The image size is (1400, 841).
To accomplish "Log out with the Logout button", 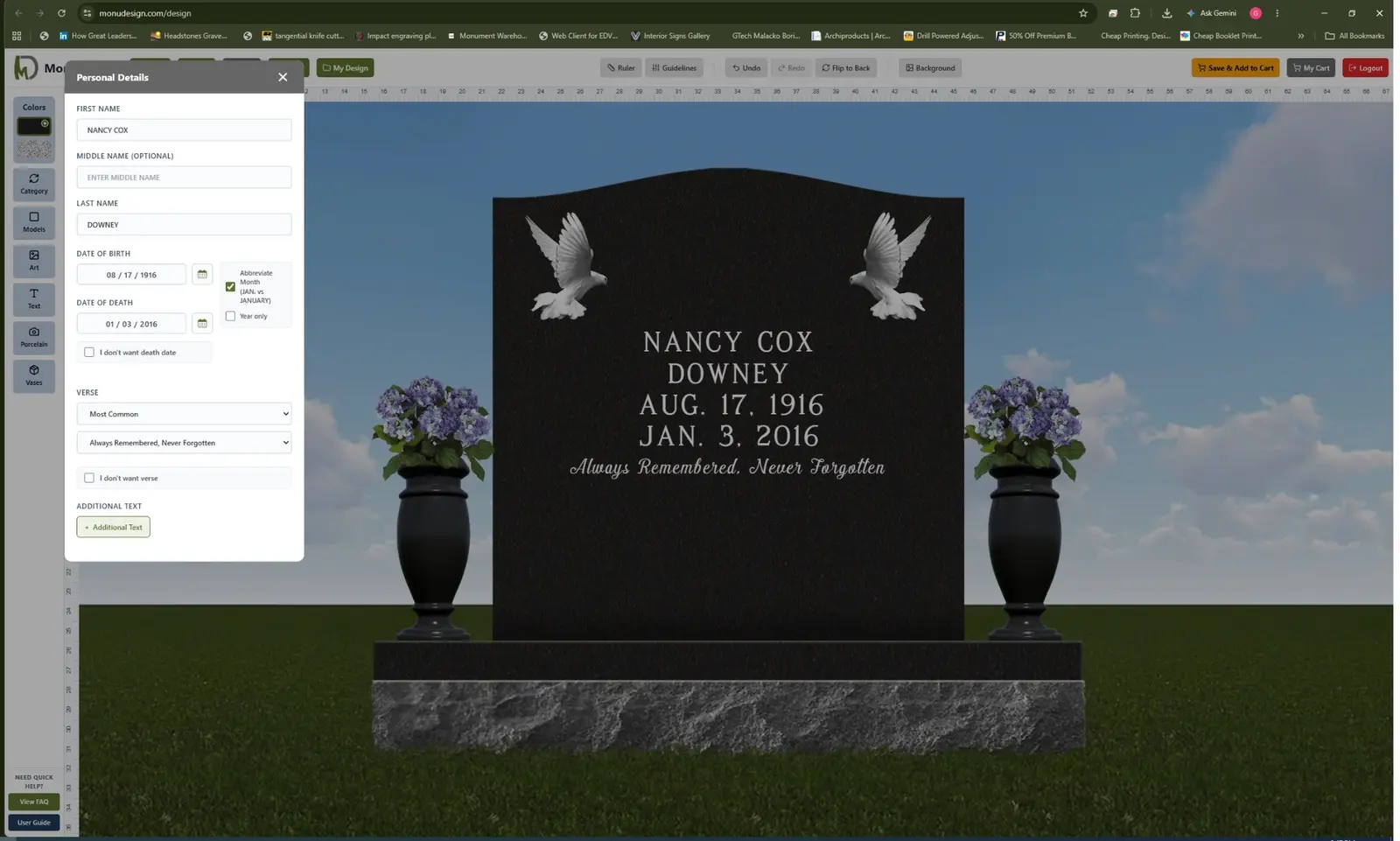I will [1365, 67].
